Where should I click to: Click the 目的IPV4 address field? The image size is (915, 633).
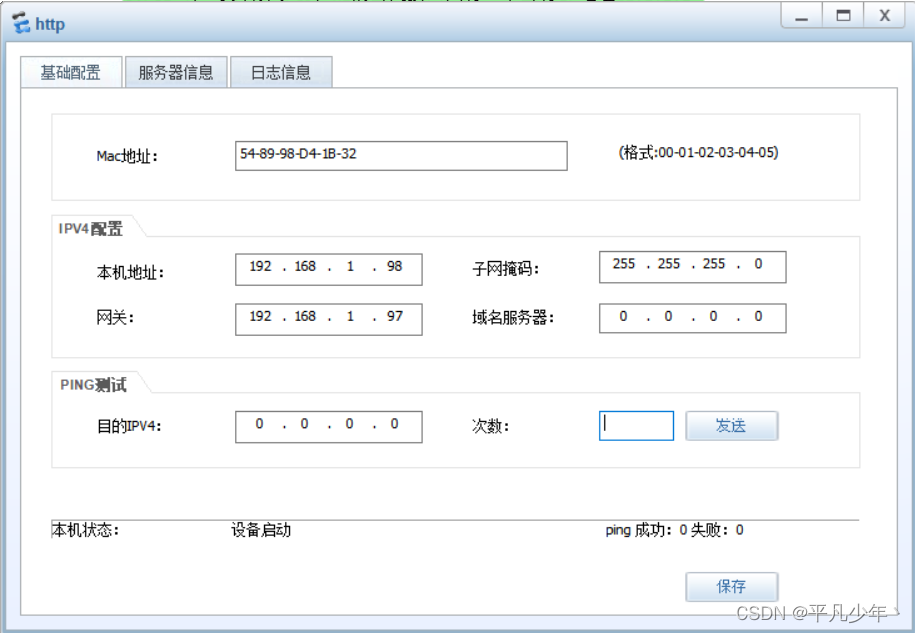coord(329,427)
